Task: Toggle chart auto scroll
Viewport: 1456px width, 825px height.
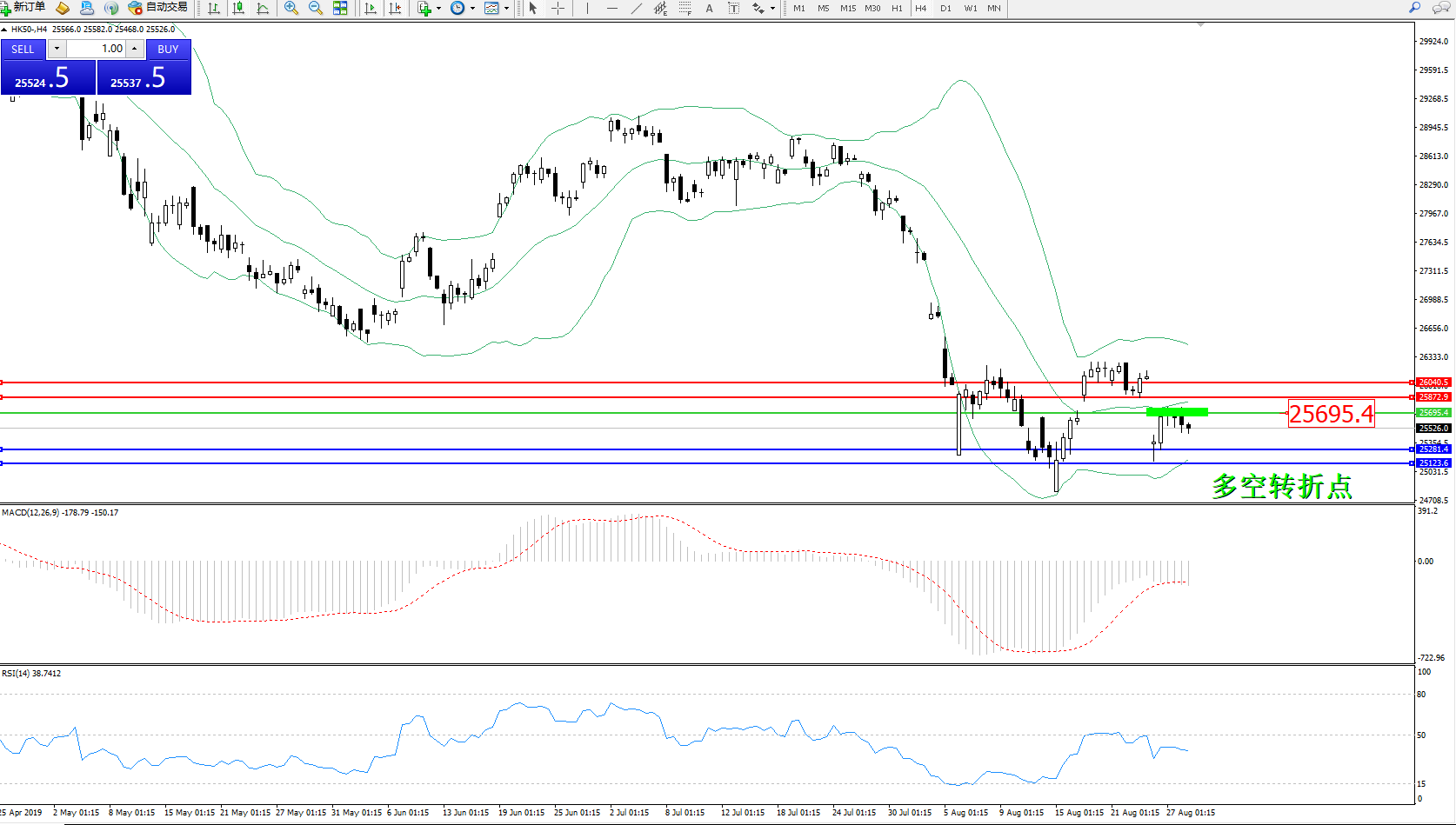Action: click(x=371, y=8)
